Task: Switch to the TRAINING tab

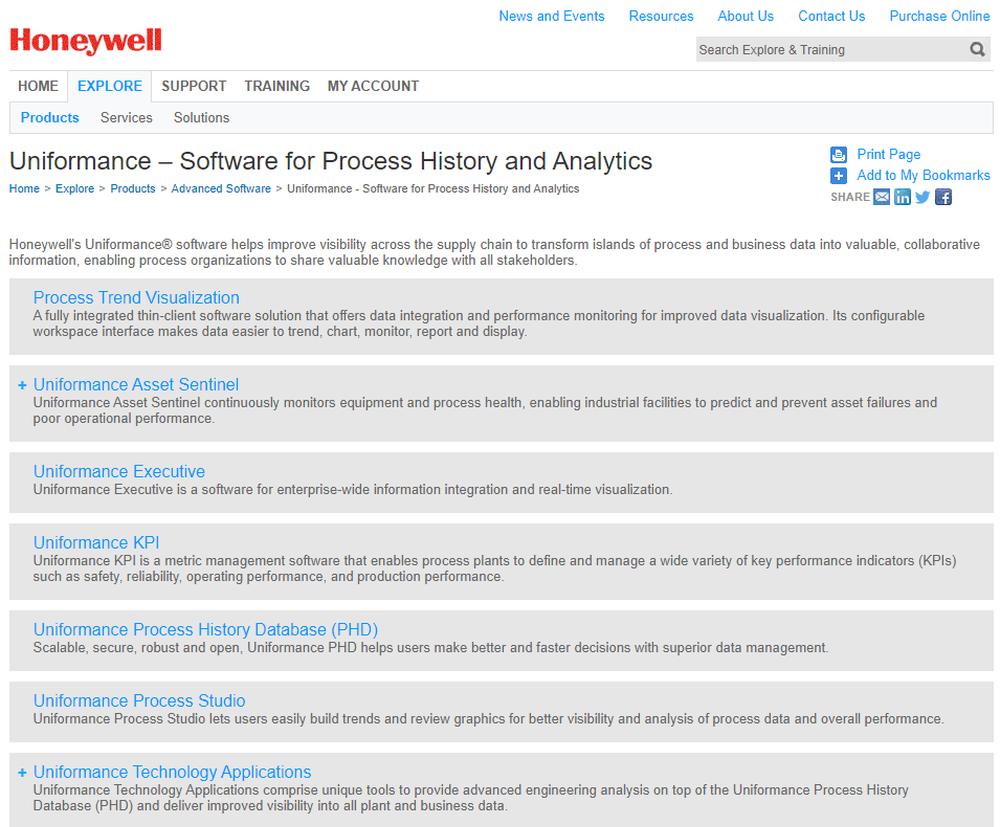Action: [277, 86]
